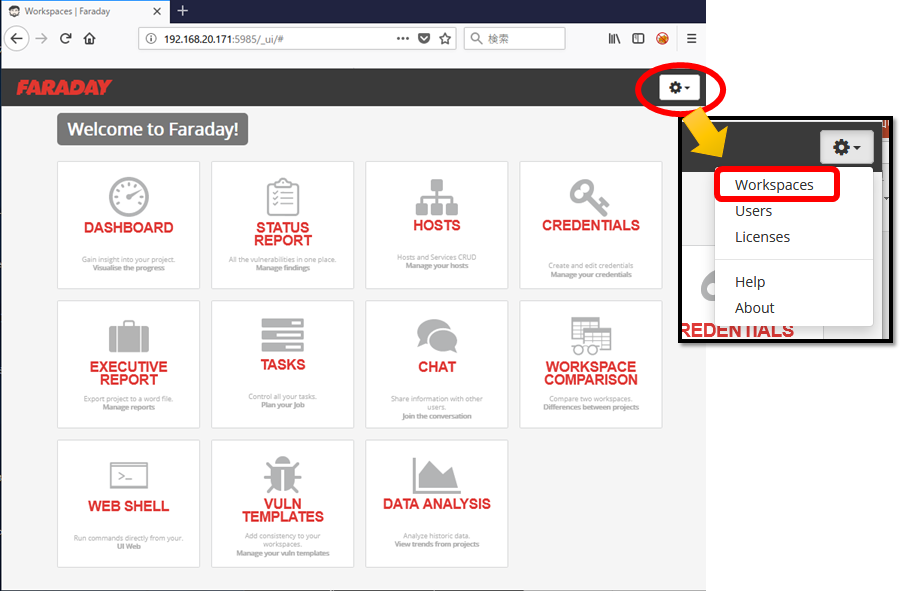Click the Vuln Templates bug icon
The height and width of the screenshot is (591, 902).
point(282,475)
